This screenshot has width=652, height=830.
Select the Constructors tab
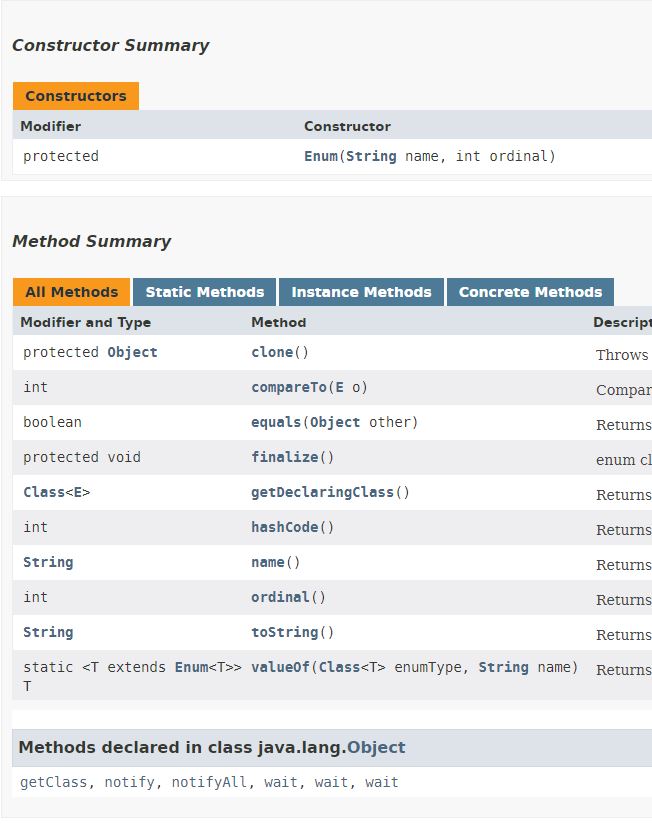click(76, 96)
